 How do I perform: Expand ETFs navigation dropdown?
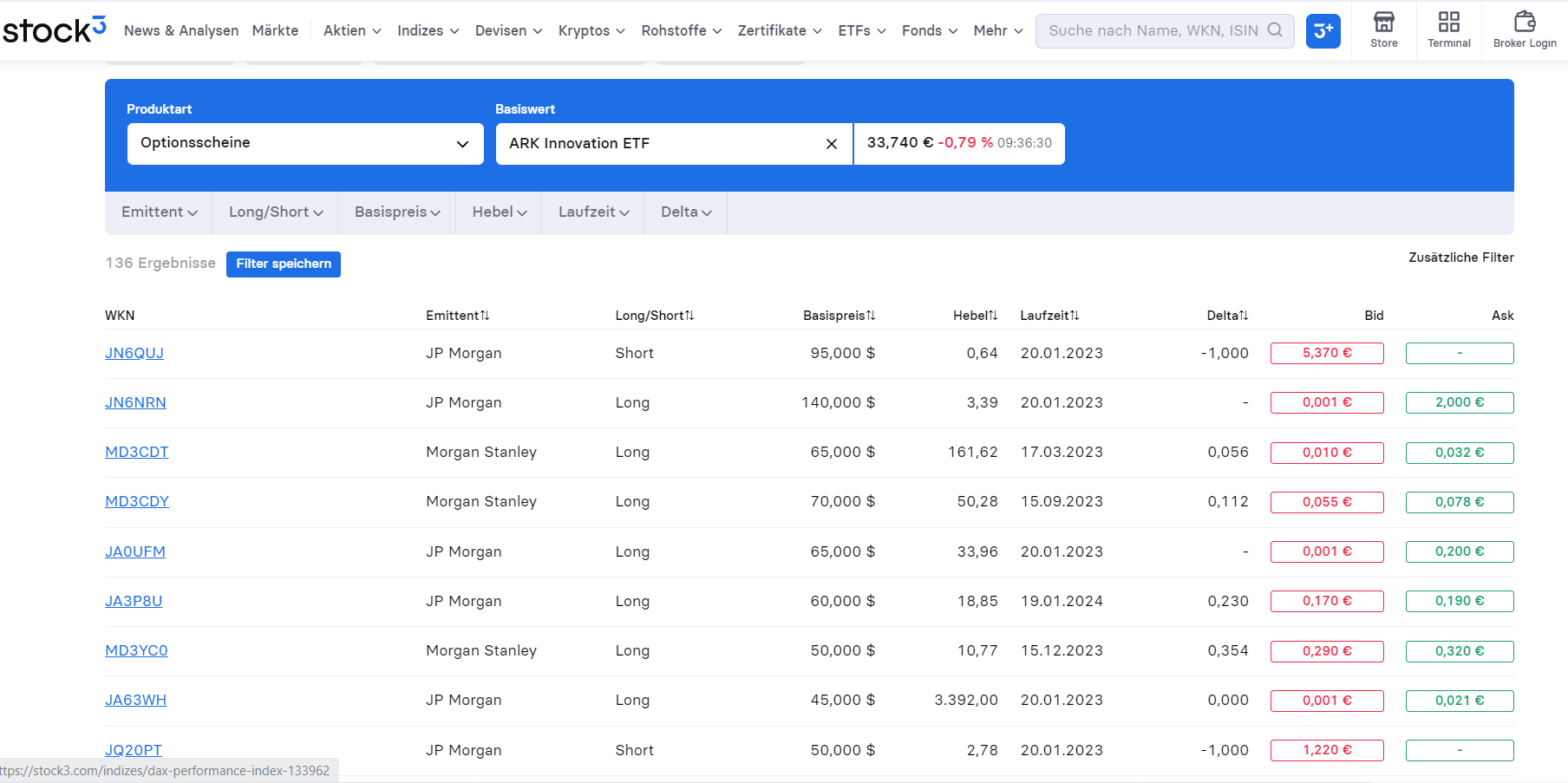862,30
